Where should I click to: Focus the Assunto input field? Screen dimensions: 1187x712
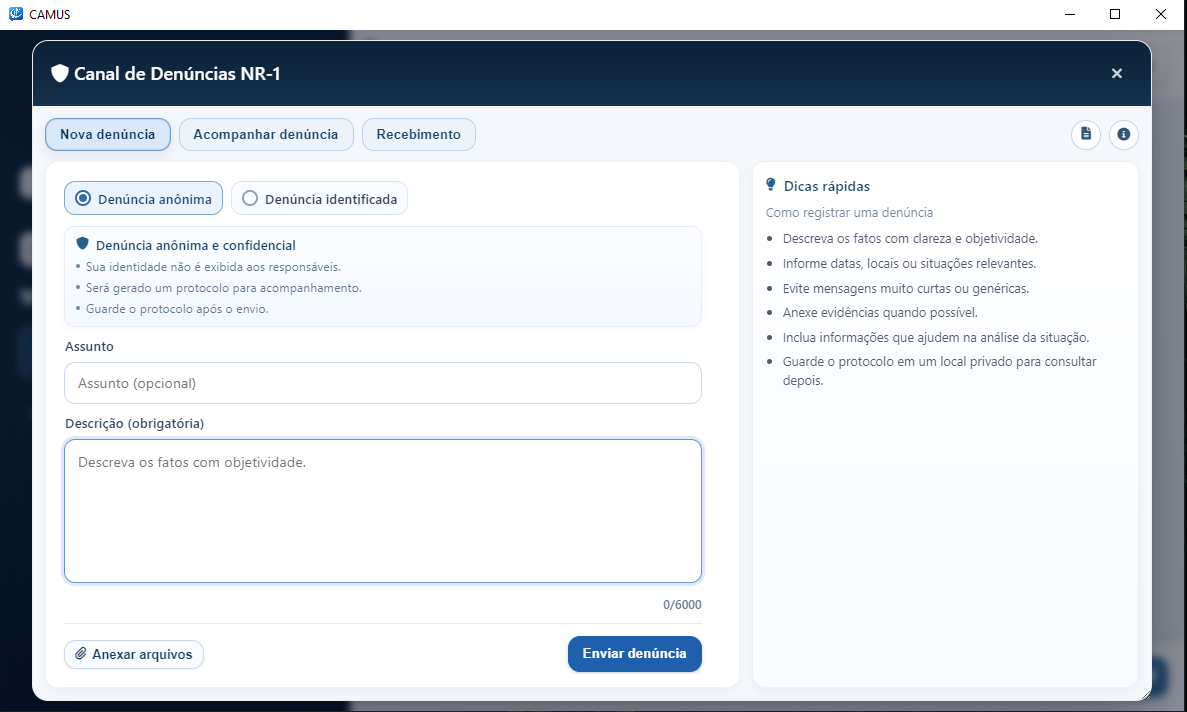click(383, 383)
